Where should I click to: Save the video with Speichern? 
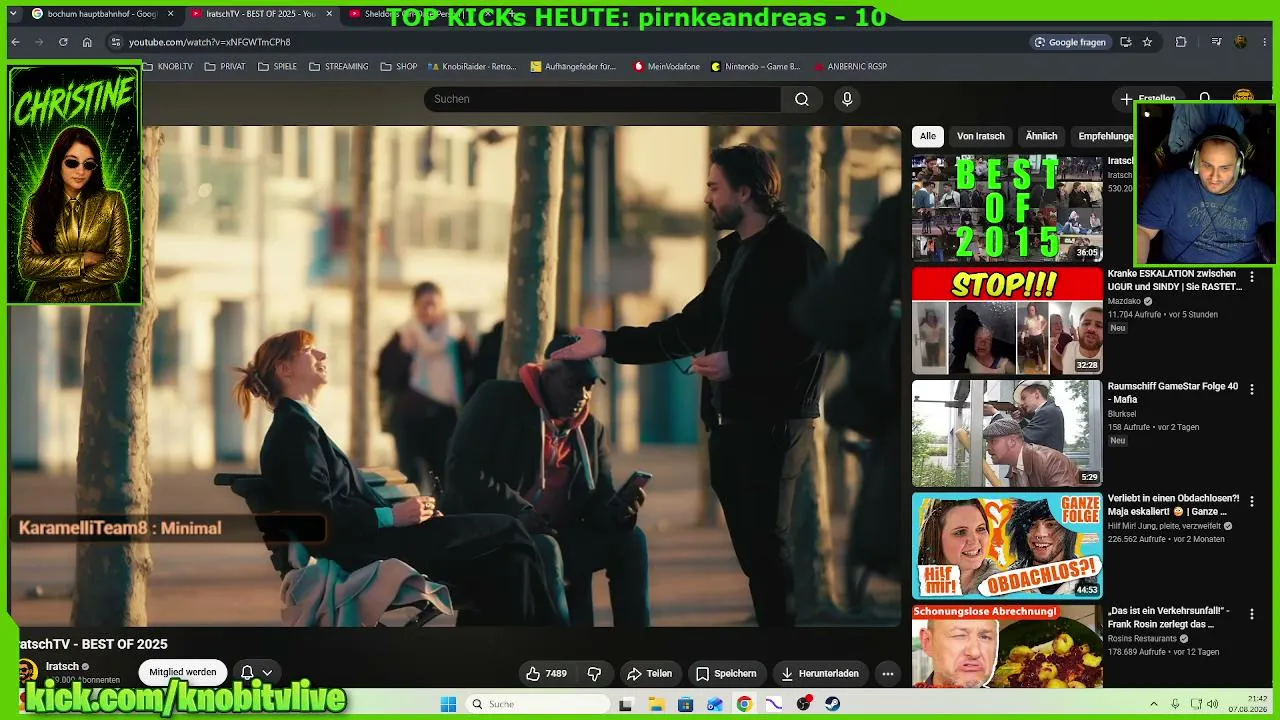pos(726,674)
